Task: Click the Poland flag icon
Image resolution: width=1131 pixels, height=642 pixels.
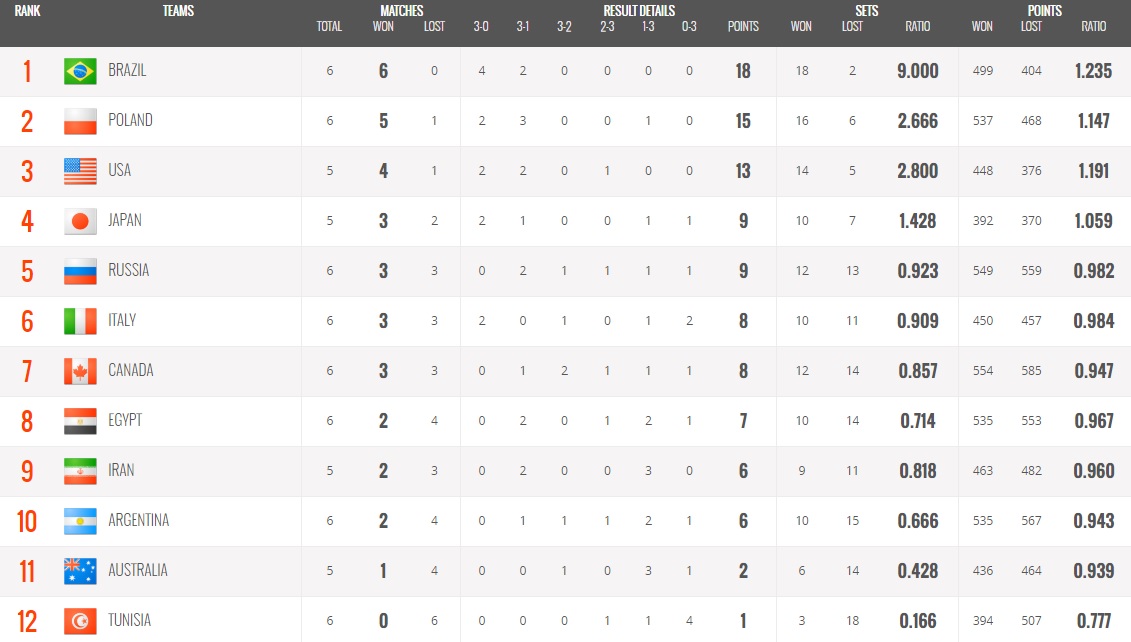Action: [80, 121]
